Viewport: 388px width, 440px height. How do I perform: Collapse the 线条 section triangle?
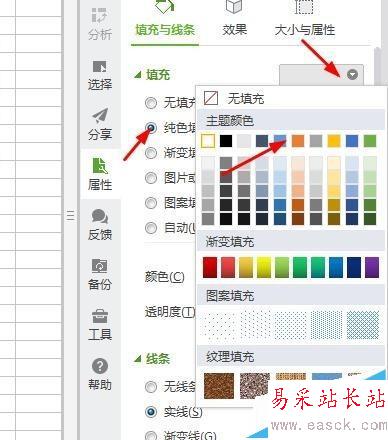pyautogui.click(x=138, y=359)
